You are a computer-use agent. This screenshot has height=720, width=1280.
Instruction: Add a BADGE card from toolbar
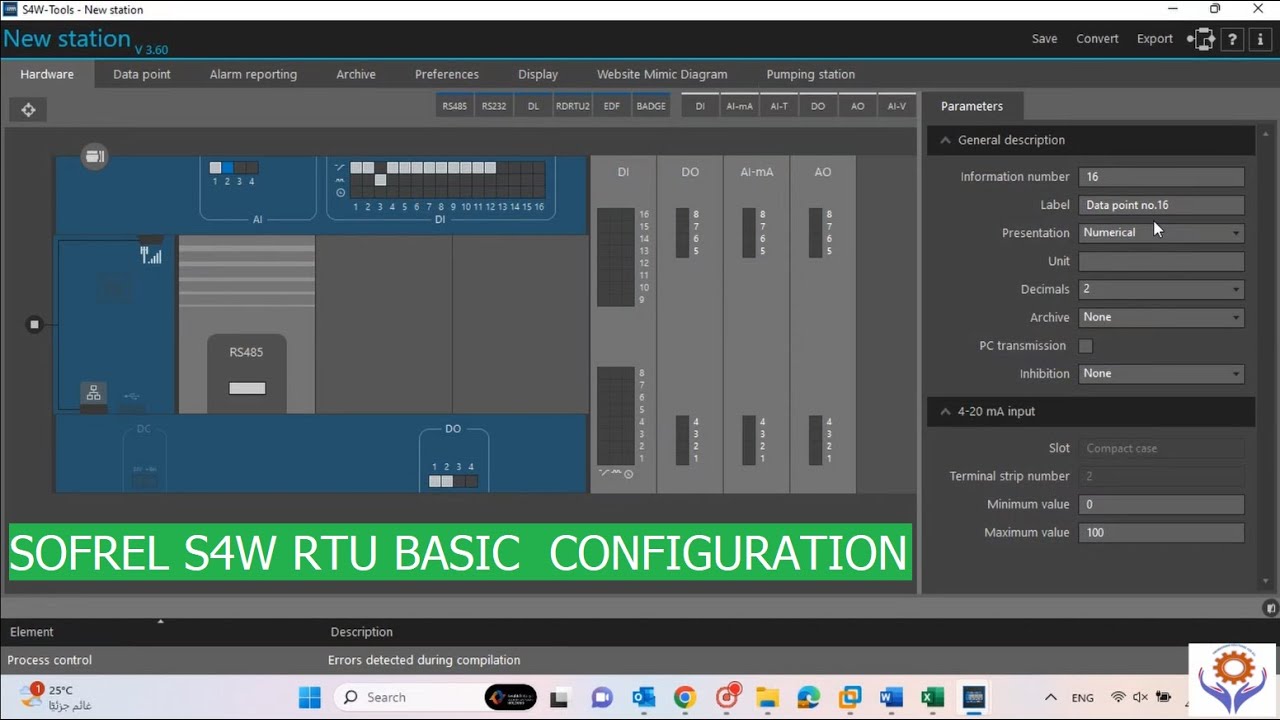pos(651,106)
